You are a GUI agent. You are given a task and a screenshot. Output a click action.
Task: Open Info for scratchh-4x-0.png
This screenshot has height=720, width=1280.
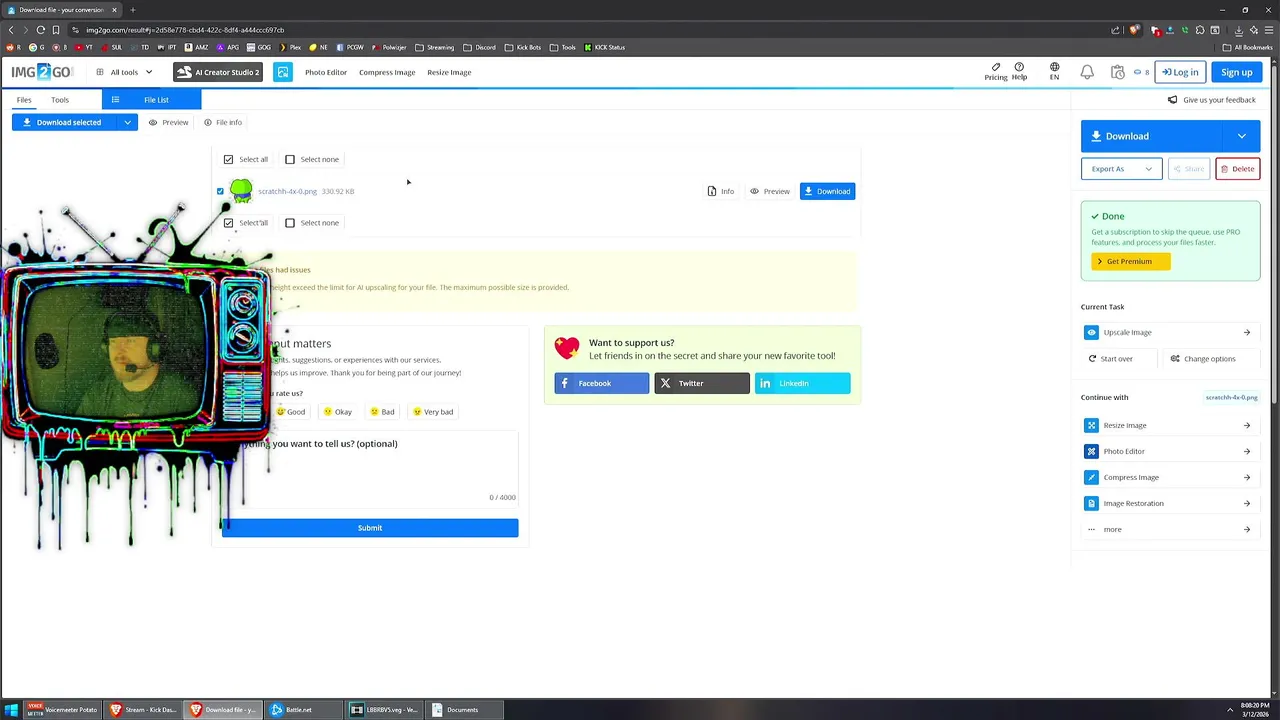[721, 191]
